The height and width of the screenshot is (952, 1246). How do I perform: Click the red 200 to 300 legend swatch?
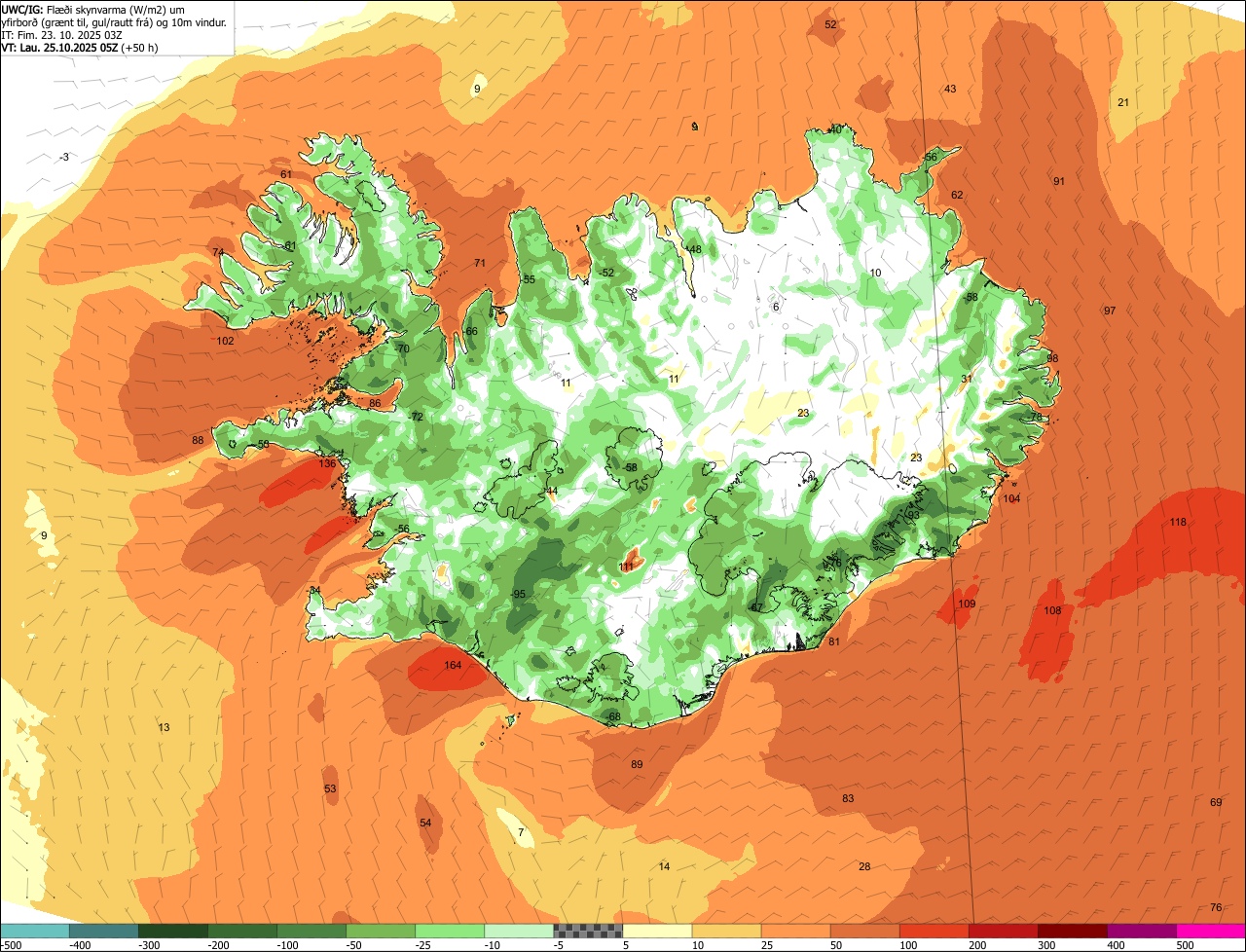[1003, 931]
